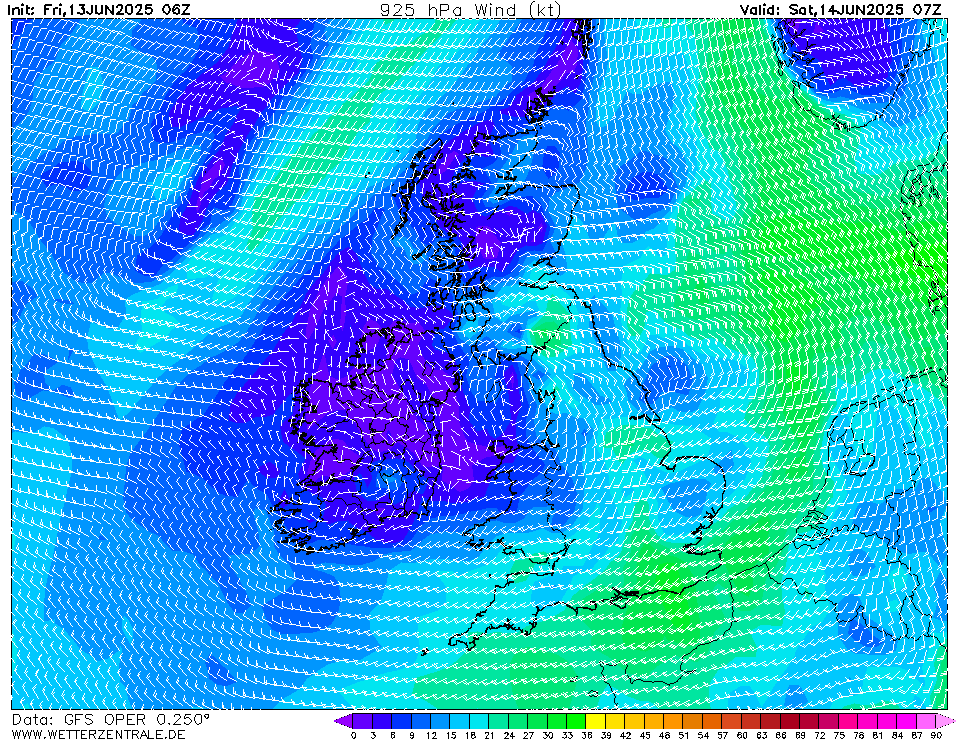959x741 pixels.
Task: Click the 'Init: Fri,13JUN2025 06Z' label
Action: (99, 9)
